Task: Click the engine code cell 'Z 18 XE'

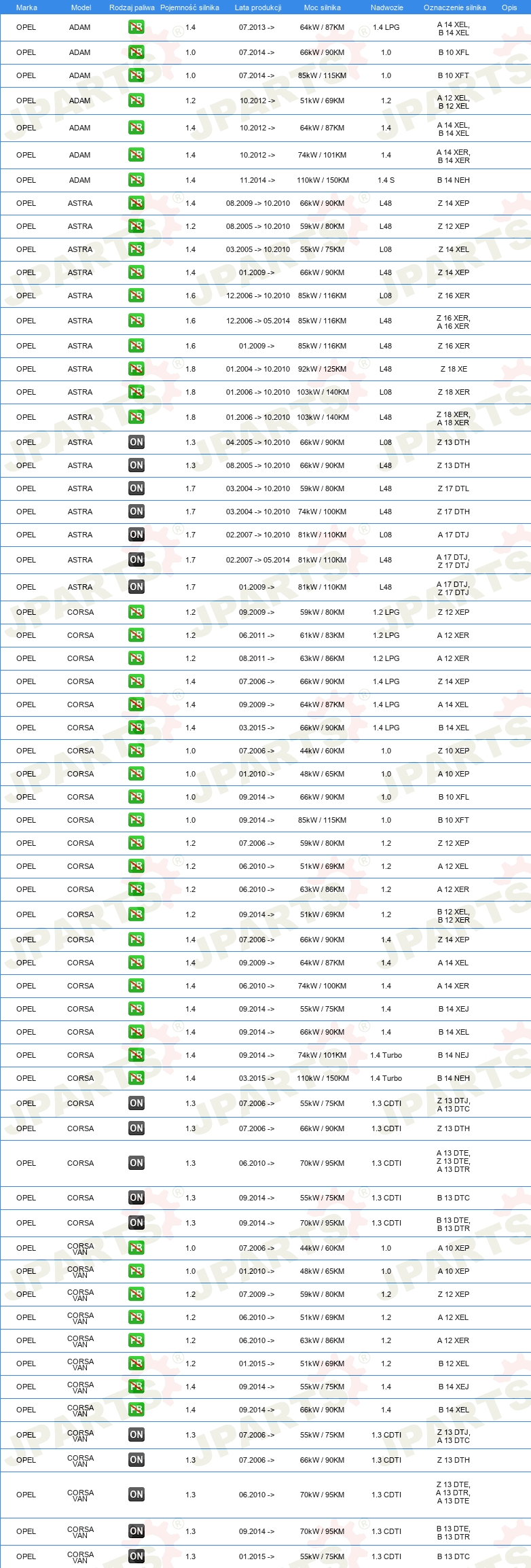Action: coord(454,369)
